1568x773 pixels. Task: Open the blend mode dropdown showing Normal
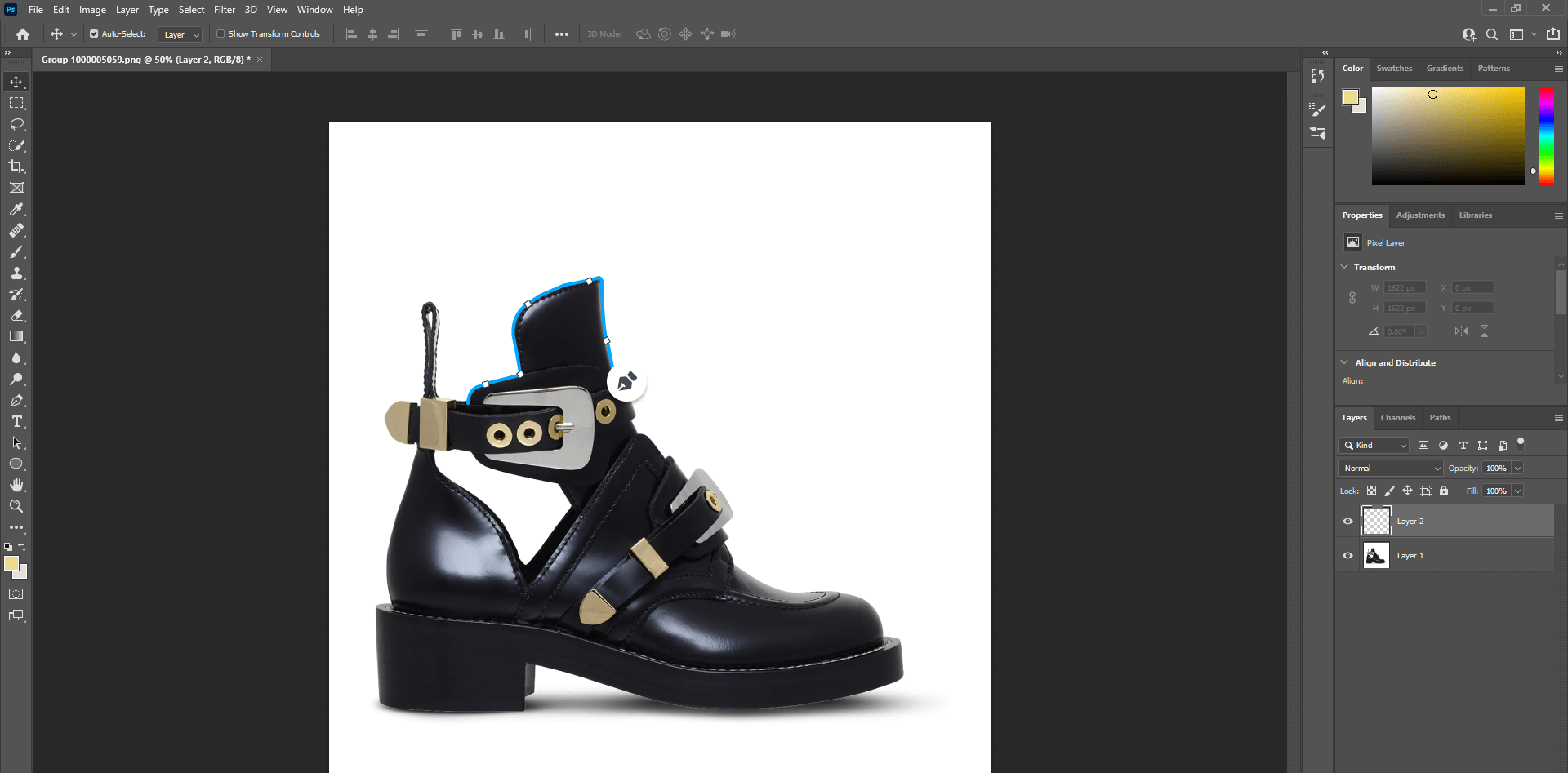1390,468
